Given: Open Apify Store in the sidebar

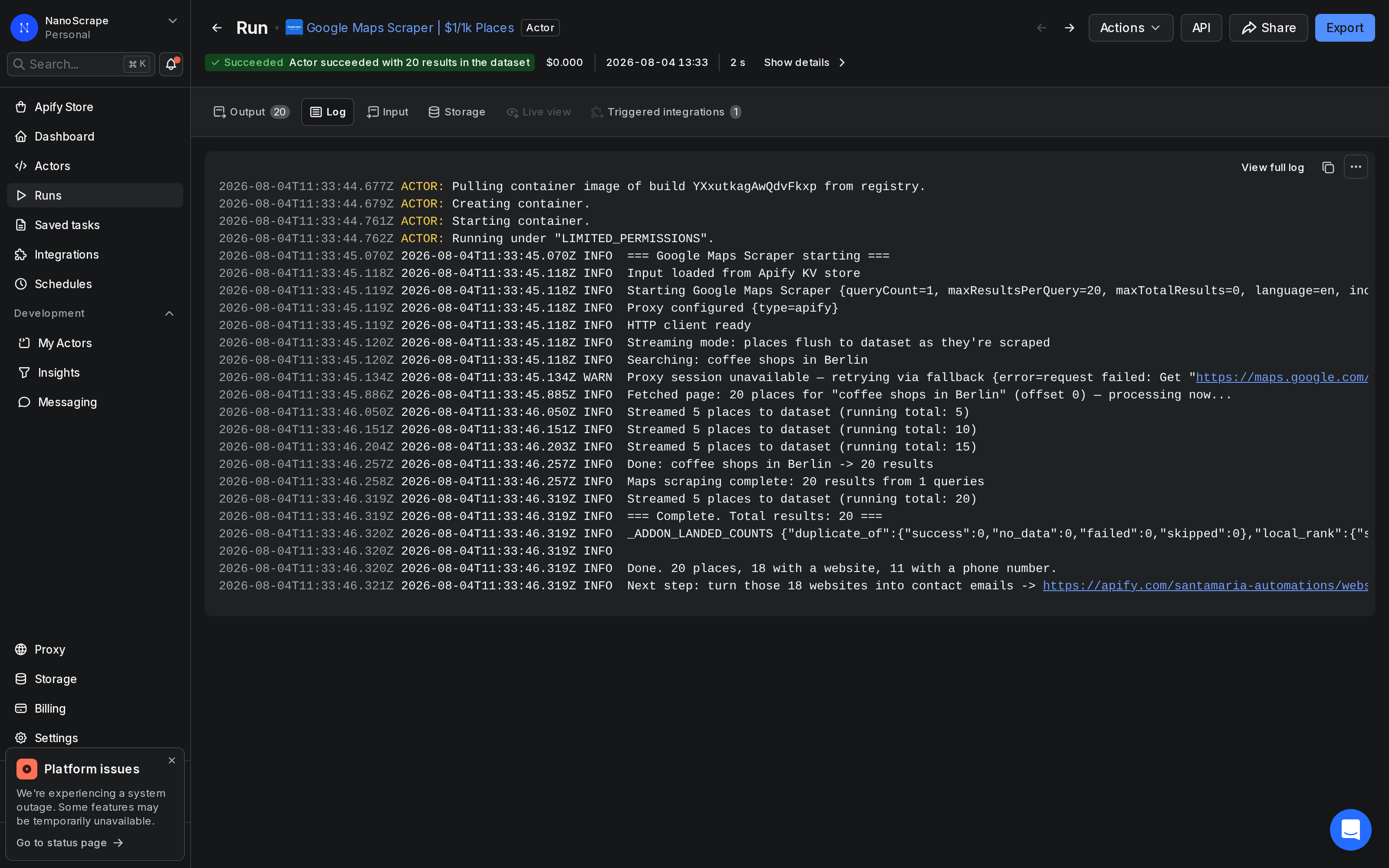Looking at the screenshot, I should (x=95, y=107).
